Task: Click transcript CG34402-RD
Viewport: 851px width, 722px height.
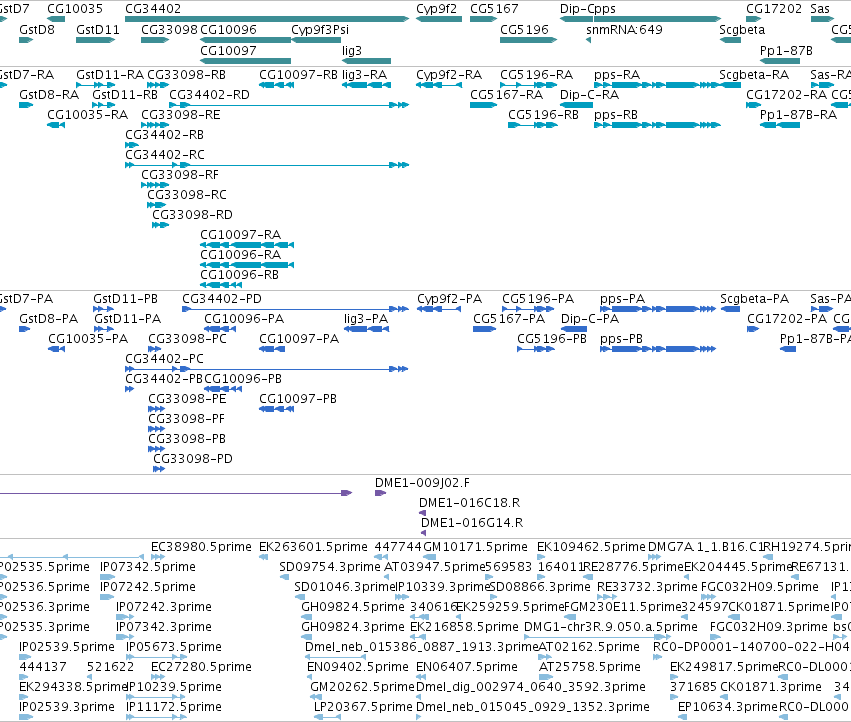Action: point(289,105)
